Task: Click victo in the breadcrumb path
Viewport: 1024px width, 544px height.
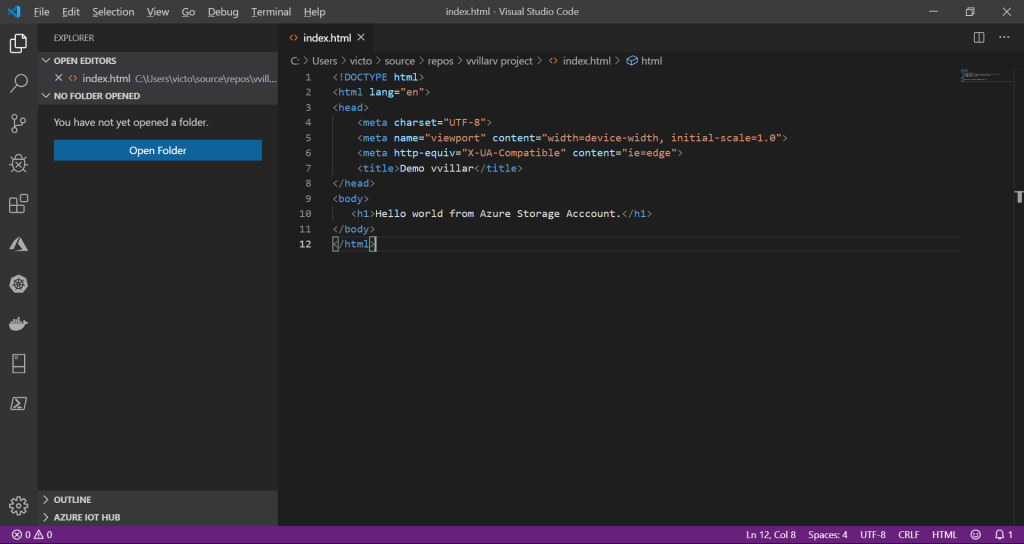Action: 360,61
